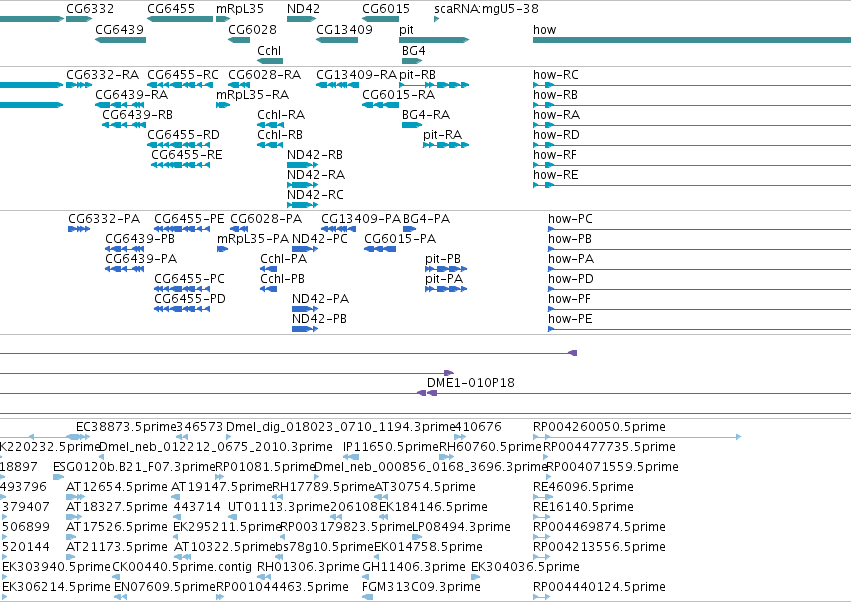Select transcript BG4-RA
Screen dimensions: 851x602
426,115
